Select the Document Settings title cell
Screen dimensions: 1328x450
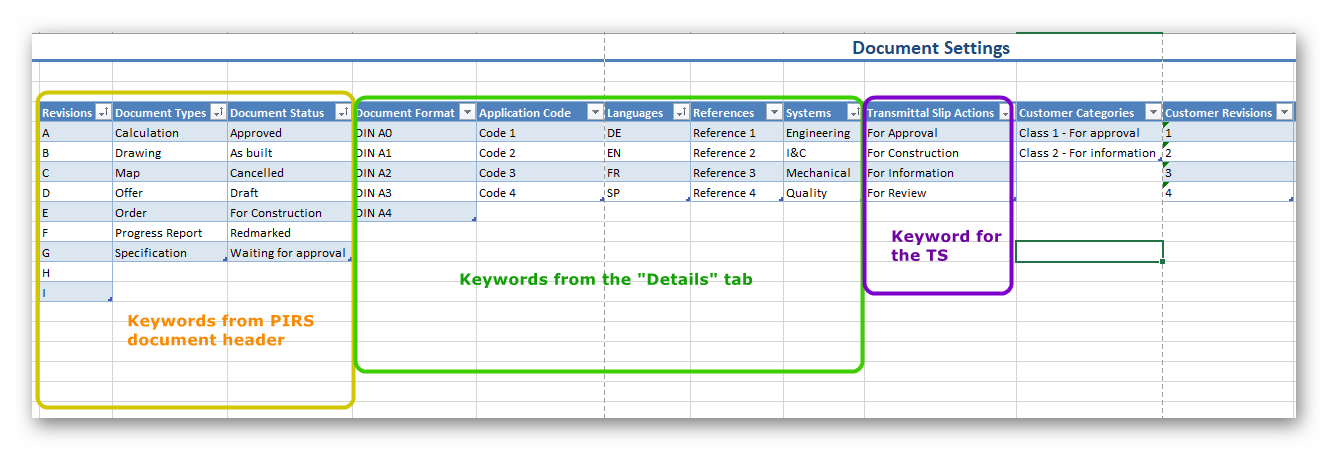coord(931,48)
